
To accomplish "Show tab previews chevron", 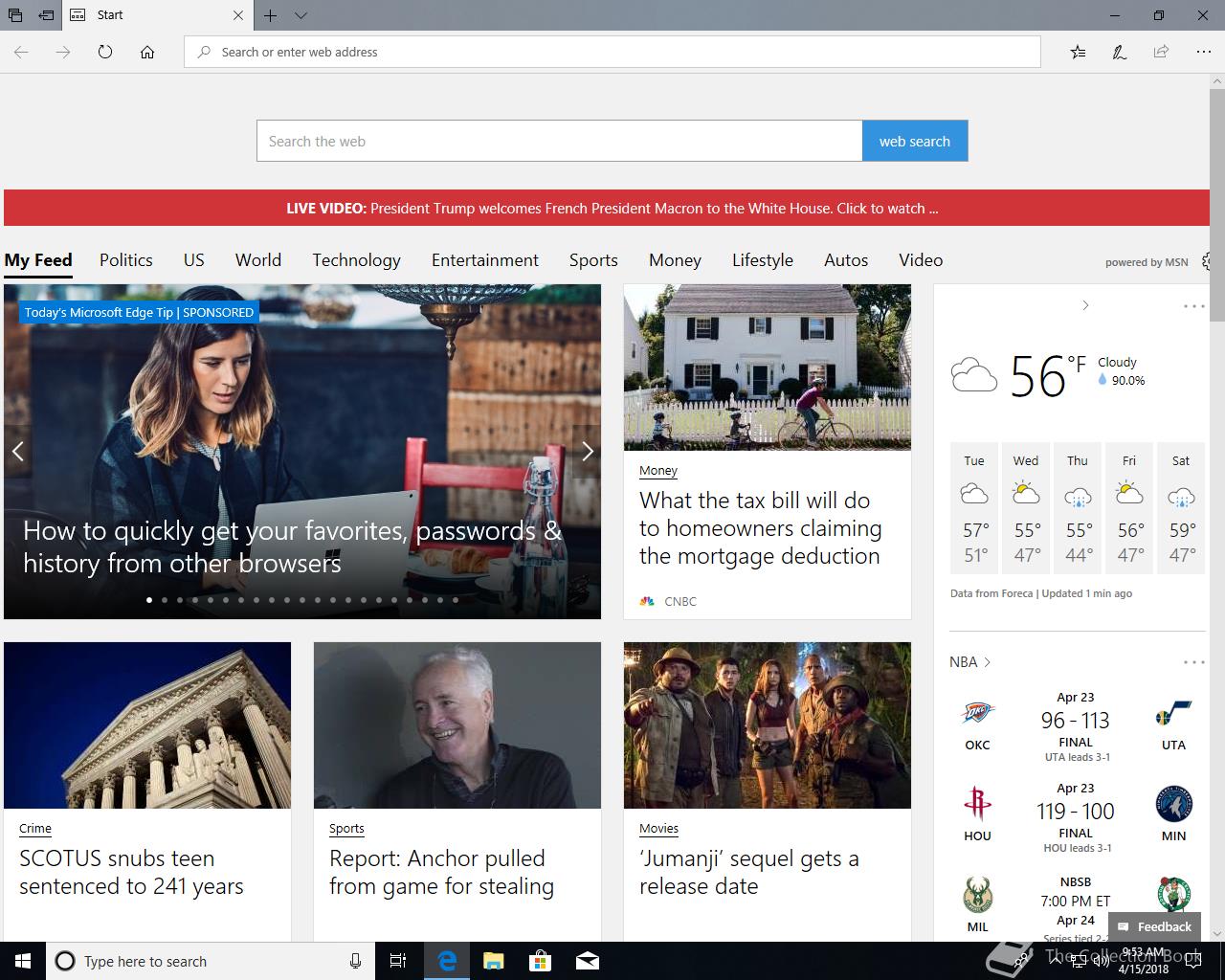I will pyautogui.click(x=301, y=15).
